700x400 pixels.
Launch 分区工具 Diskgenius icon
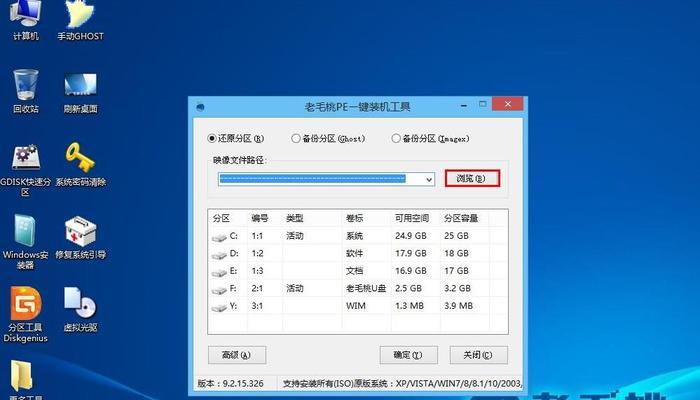pyautogui.click(x=25, y=315)
